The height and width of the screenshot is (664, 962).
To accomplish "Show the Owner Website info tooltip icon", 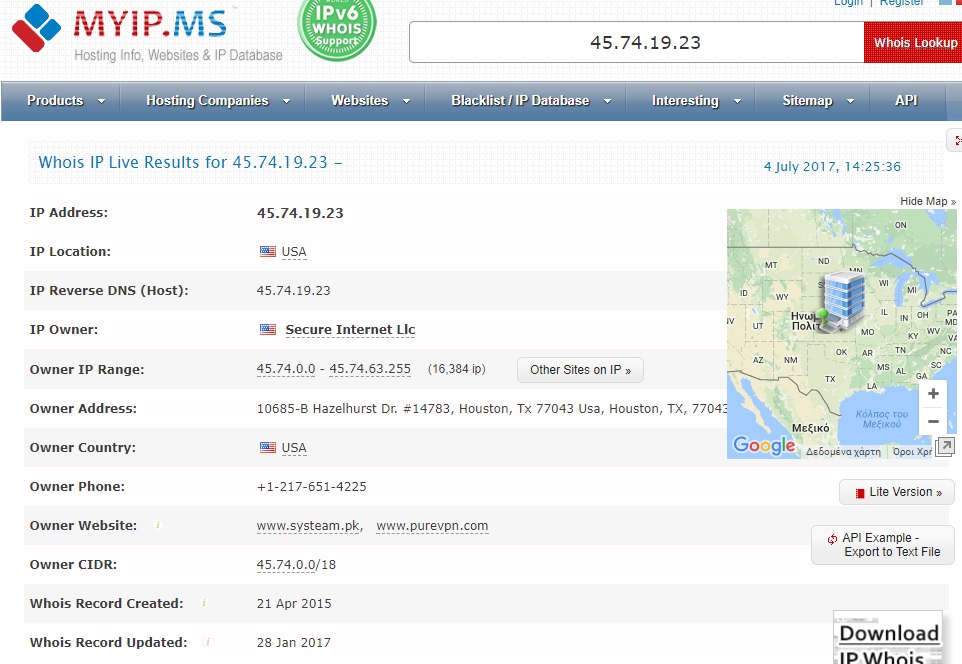I will (x=158, y=525).
